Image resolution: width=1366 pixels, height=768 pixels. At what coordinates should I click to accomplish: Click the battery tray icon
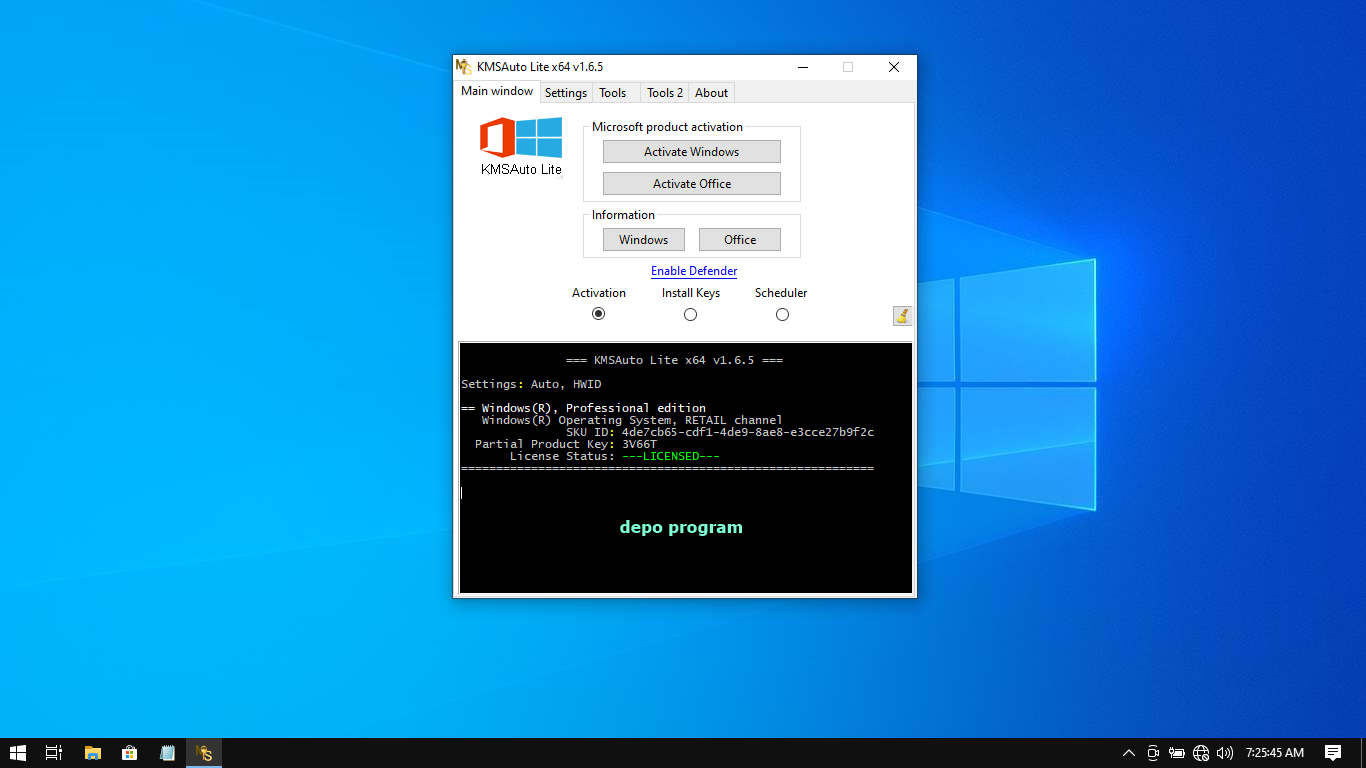click(x=1177, y=753)
